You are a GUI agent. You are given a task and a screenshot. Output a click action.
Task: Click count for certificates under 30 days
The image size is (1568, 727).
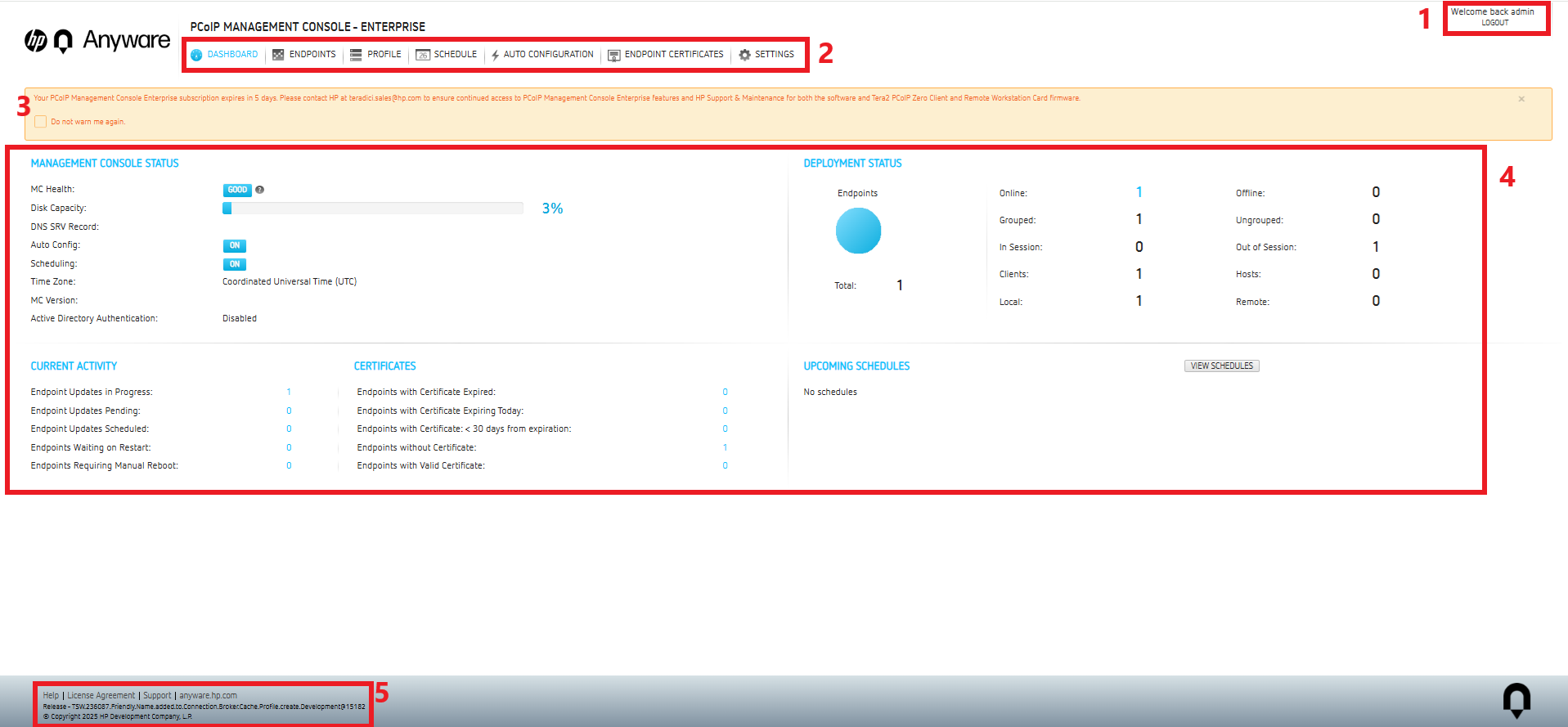(x=725, y=429)
